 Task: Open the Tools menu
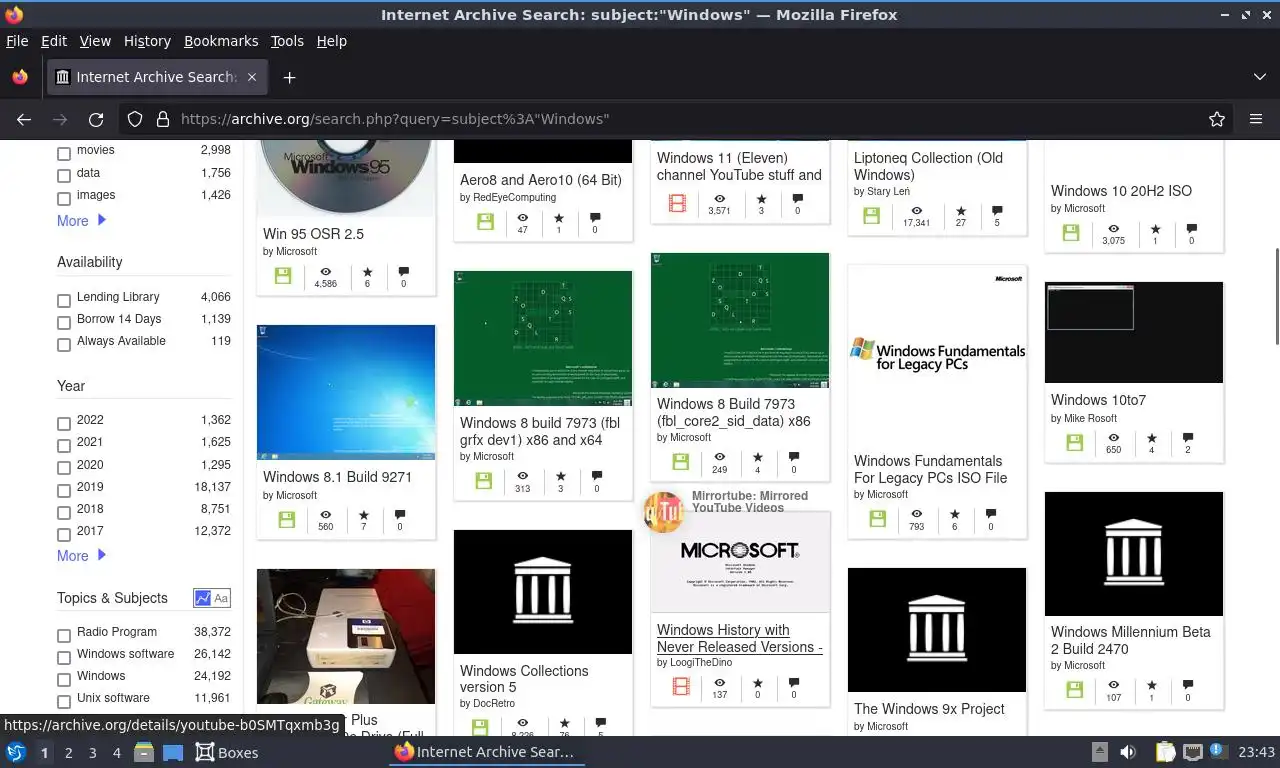click(x=287, y=41)
